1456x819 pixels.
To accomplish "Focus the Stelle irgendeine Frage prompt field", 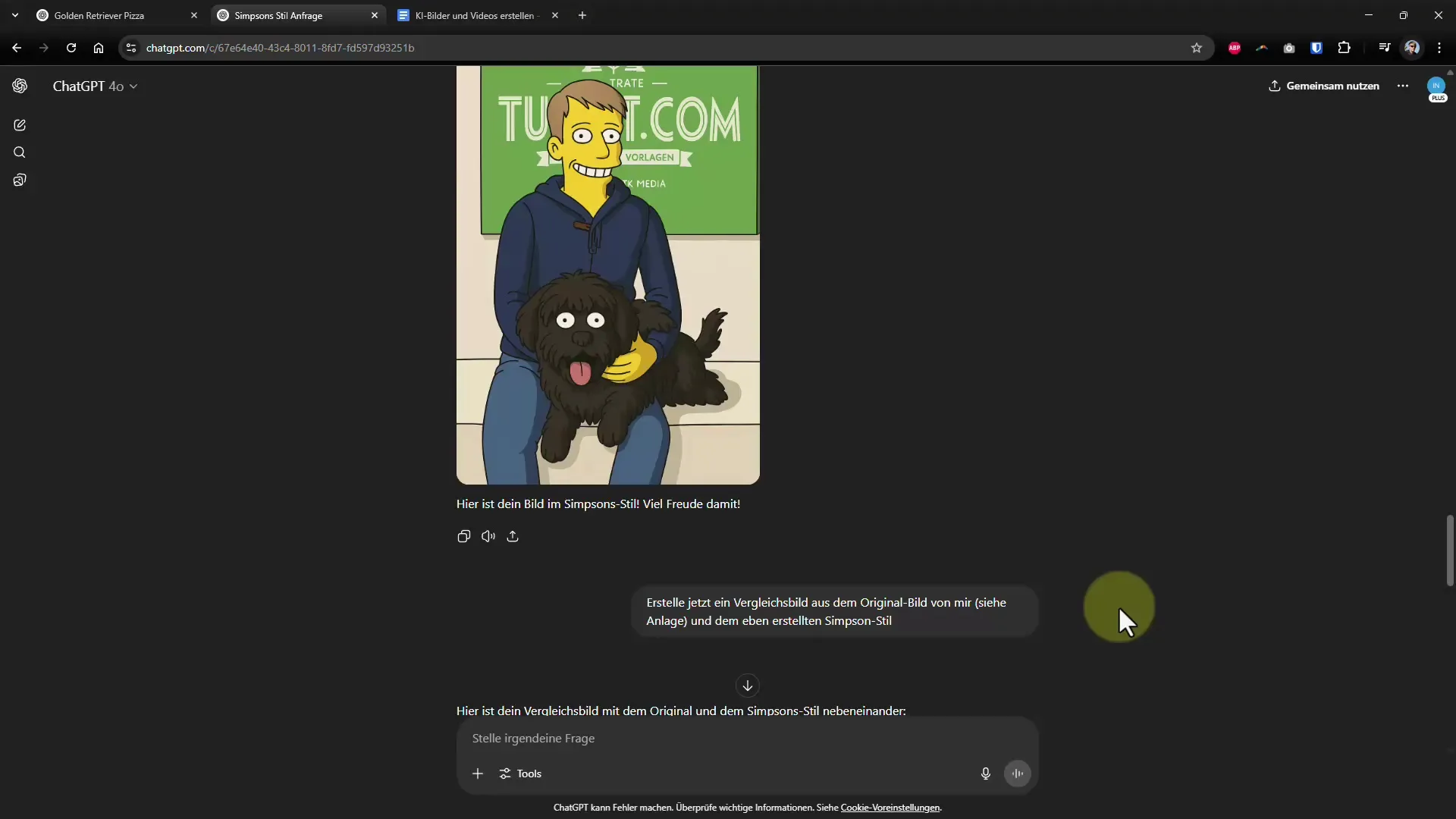I will 747,738.
